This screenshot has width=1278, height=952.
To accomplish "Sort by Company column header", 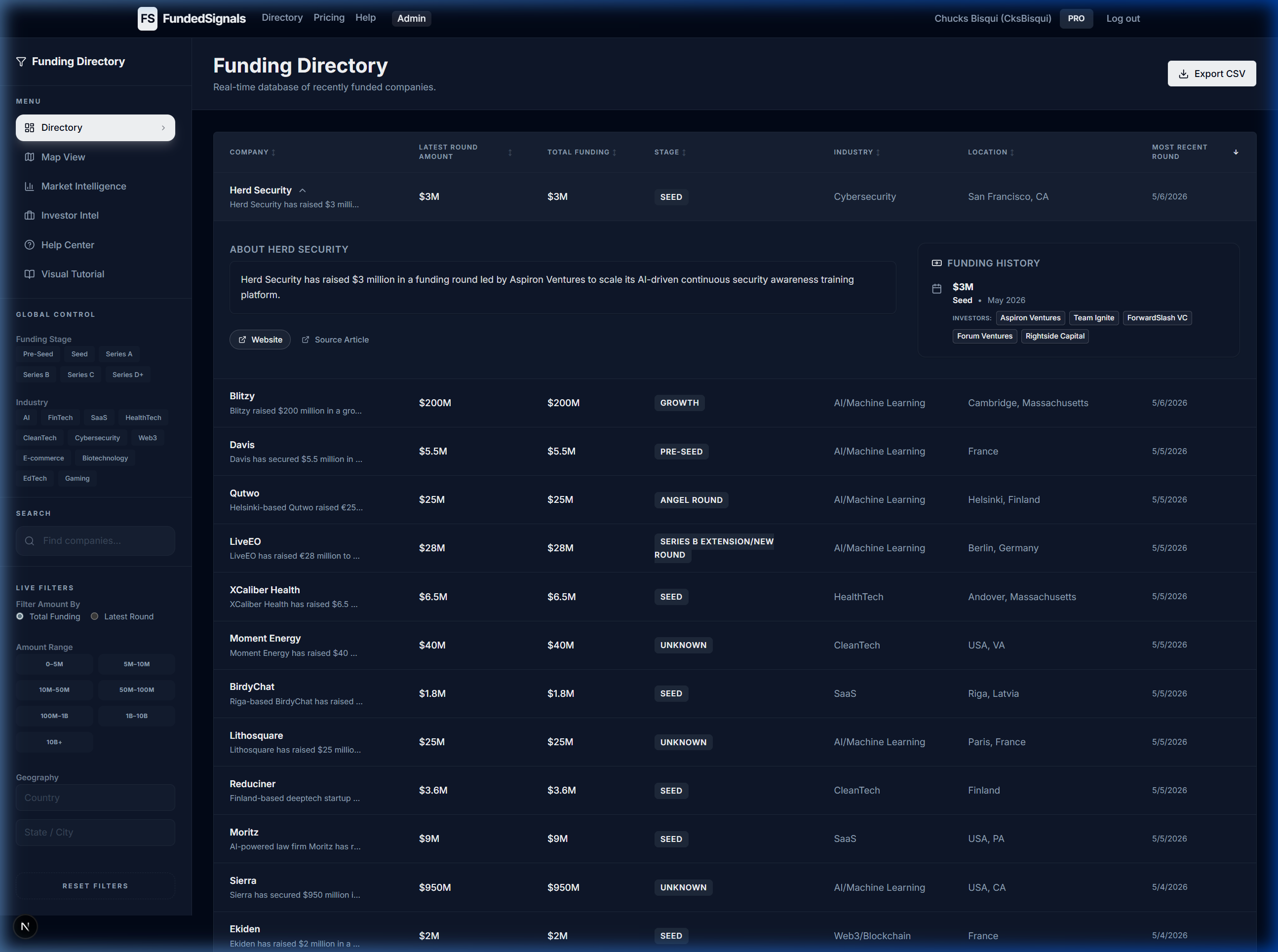I will point(252,152).
